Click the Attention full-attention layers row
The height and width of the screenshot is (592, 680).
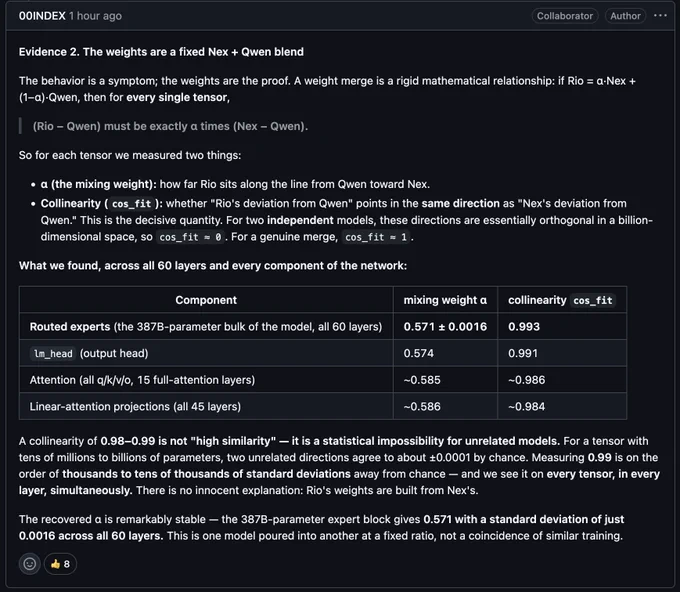coord(323,380)
